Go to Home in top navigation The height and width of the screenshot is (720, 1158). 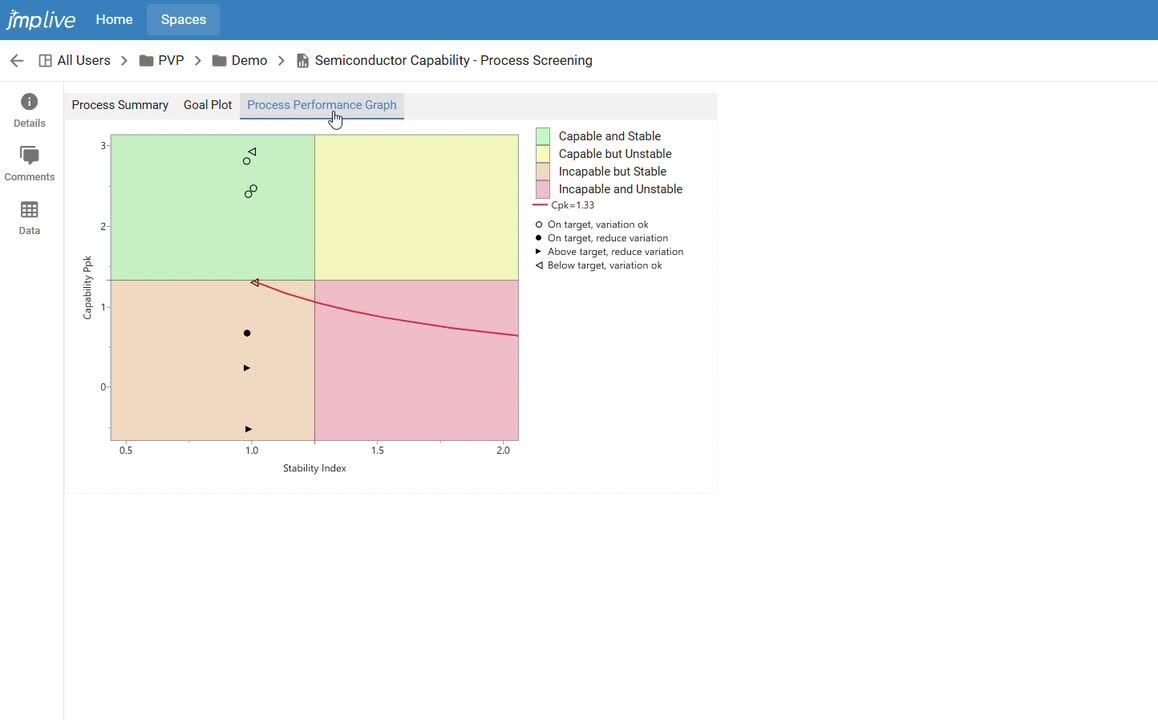point(114,20)
